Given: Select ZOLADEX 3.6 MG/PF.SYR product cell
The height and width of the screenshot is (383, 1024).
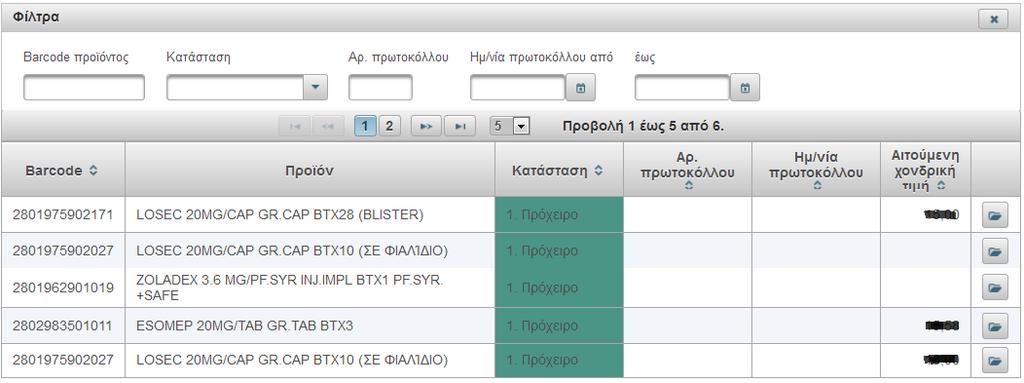Looking at the screenshot, I should (310, 288).
